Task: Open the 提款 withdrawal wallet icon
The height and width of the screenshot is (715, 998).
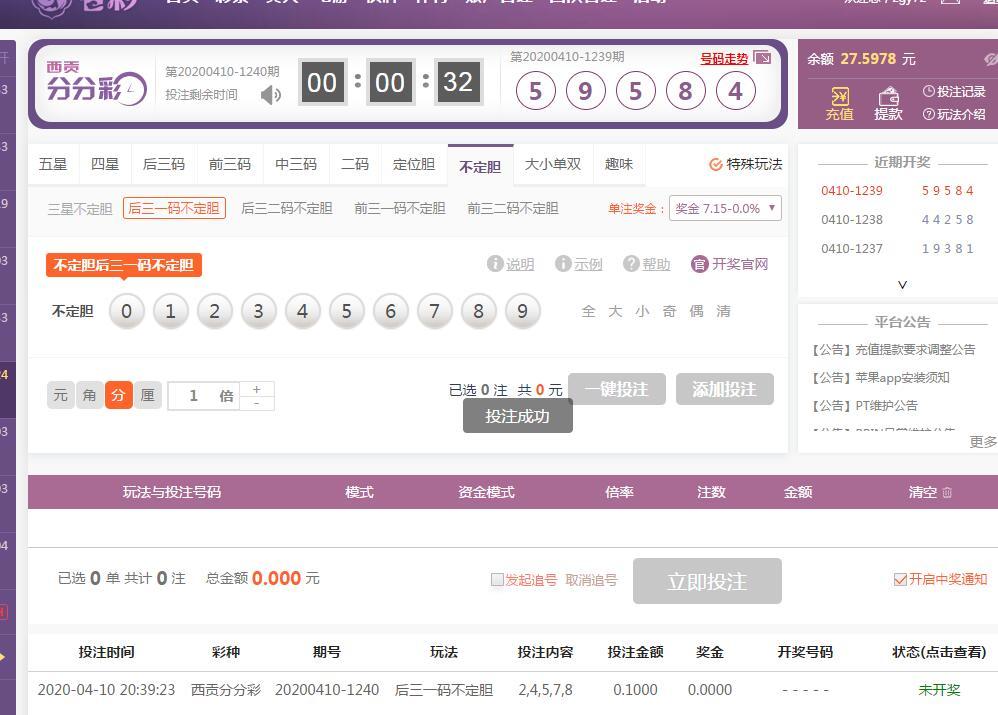Action: [x=888, y=103]
